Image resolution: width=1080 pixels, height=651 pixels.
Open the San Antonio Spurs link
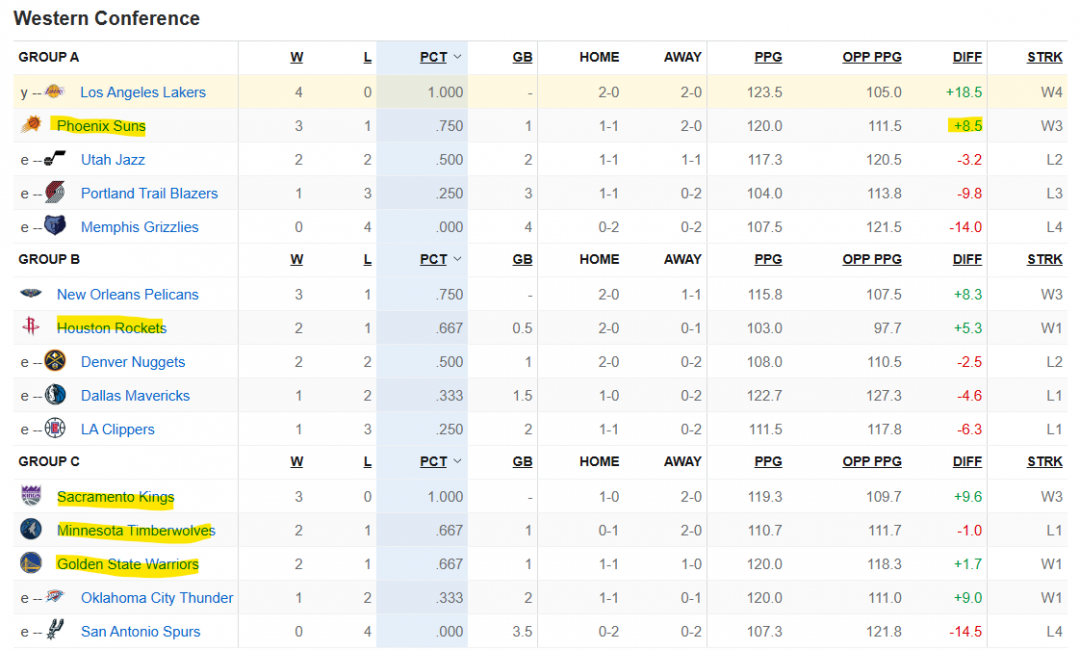[x=141, y=632]
